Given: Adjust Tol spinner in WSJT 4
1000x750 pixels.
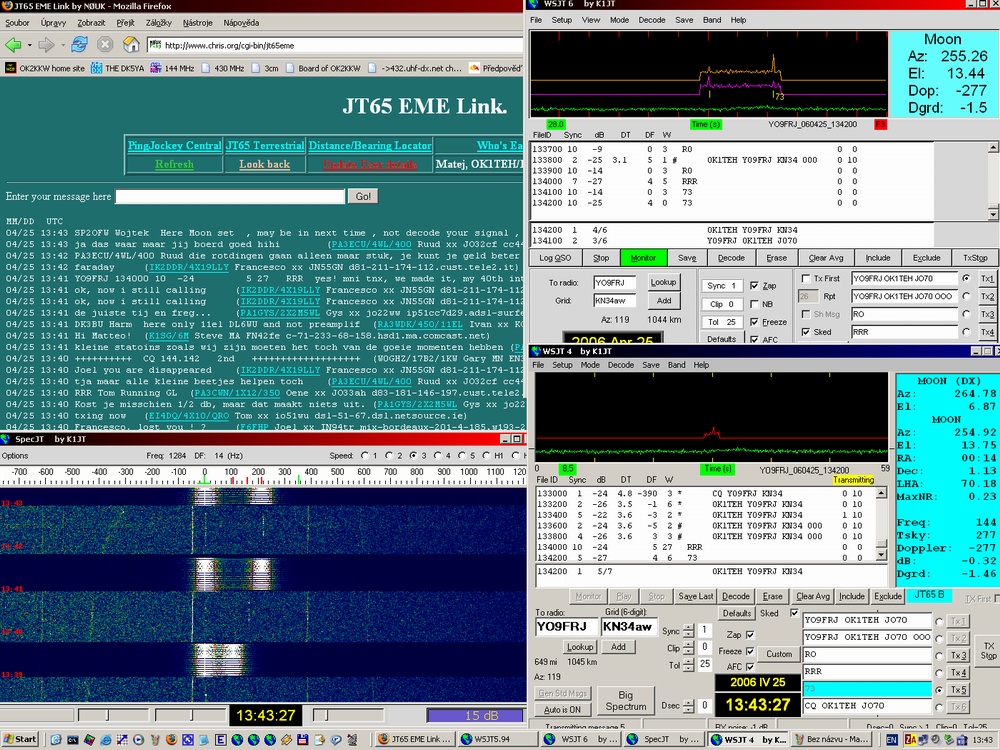Looking at the screenshot, I should click(689, 665).
